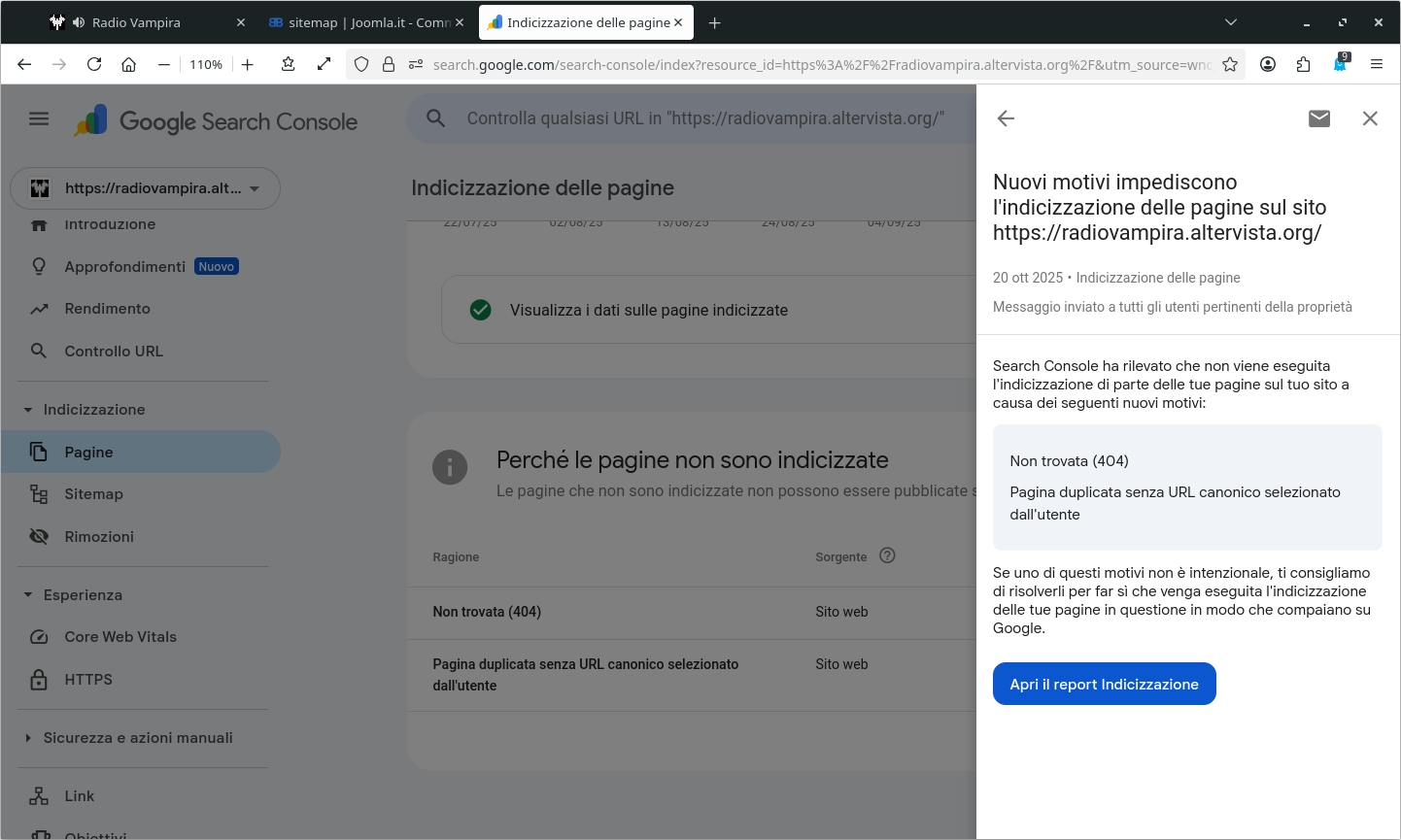The height and width of the screenshot is (840, 1401).
Task: Click Apri il report Indicizzazione button
Action: [1104, 684]
